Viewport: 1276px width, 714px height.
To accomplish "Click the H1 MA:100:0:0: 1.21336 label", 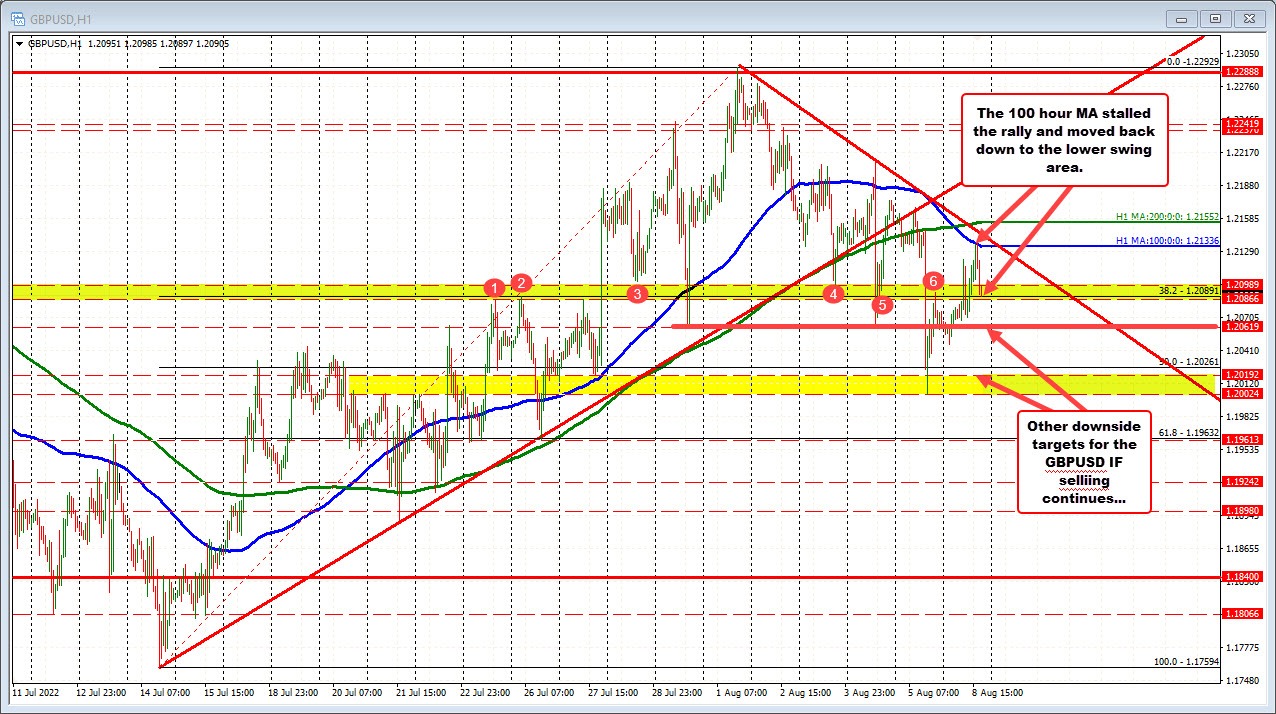I will (1167, 241).
